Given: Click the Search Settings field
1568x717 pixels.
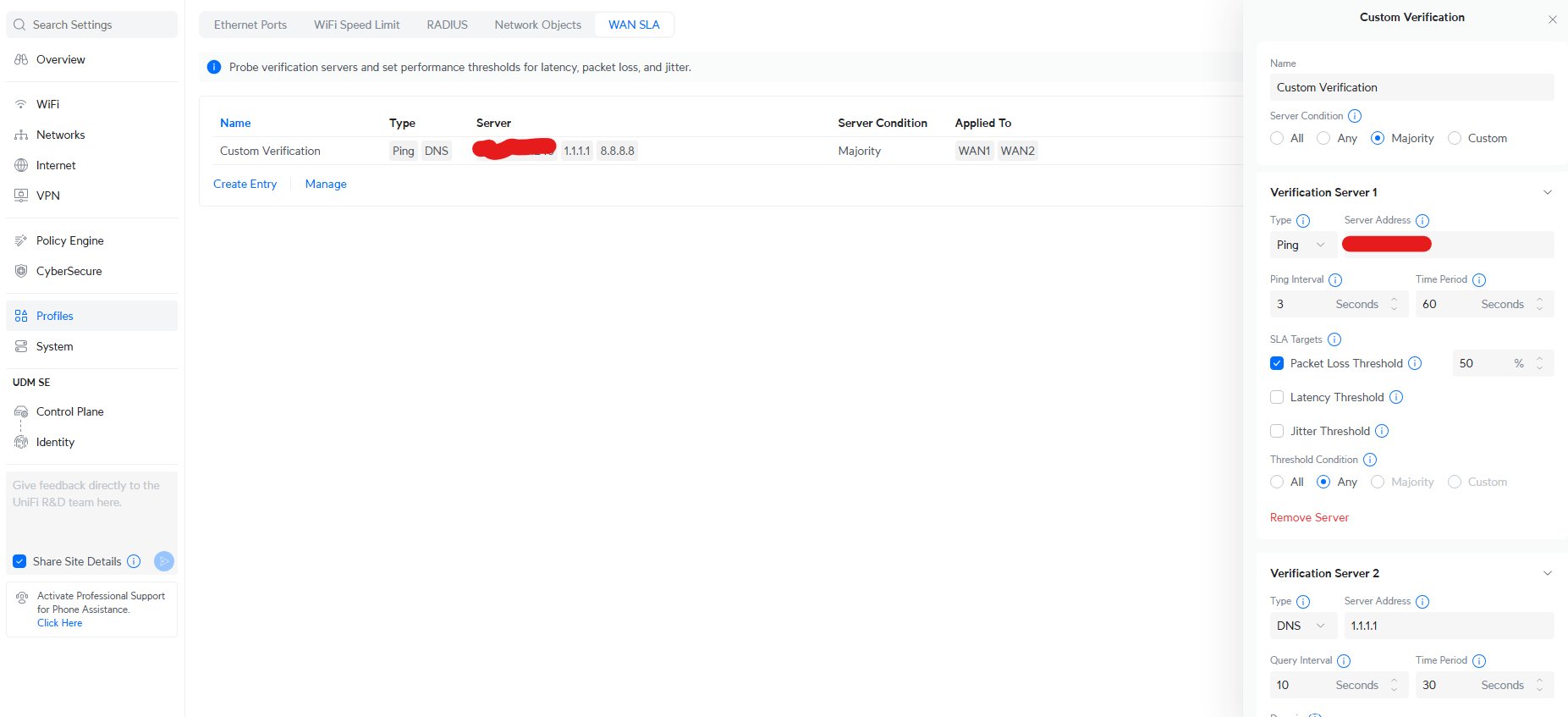Looking at the screenshot, I should [91, 25].
